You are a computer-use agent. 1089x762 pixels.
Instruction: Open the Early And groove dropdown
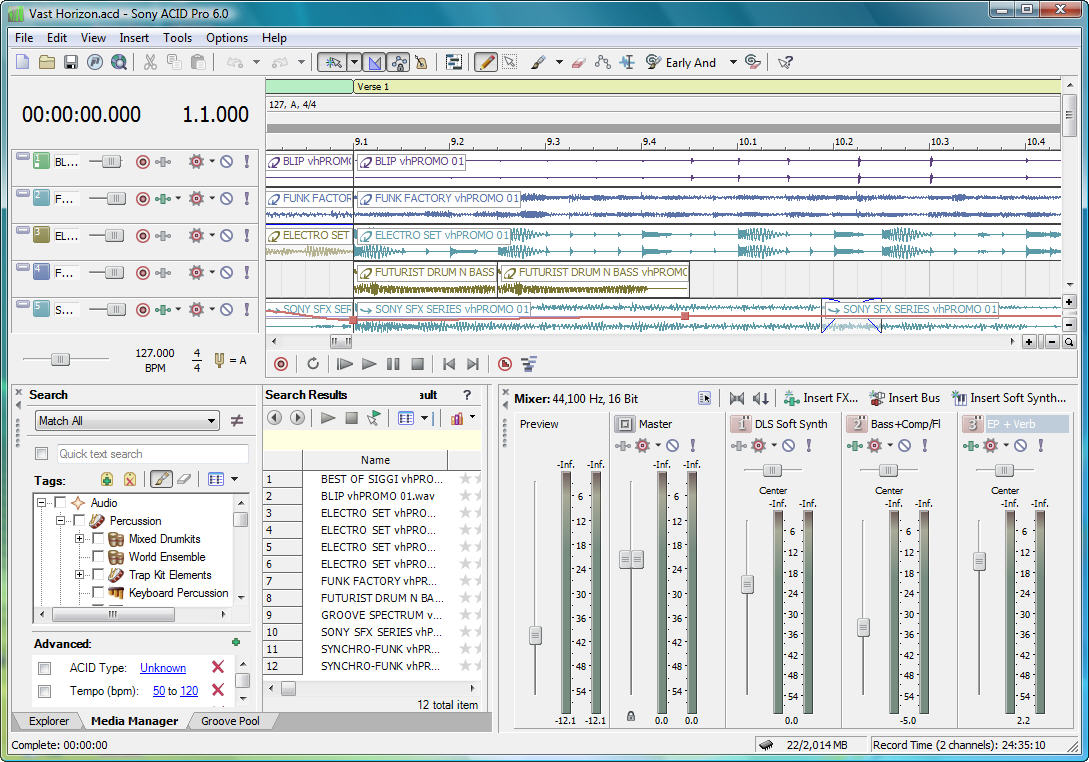[x=733, y=63]
